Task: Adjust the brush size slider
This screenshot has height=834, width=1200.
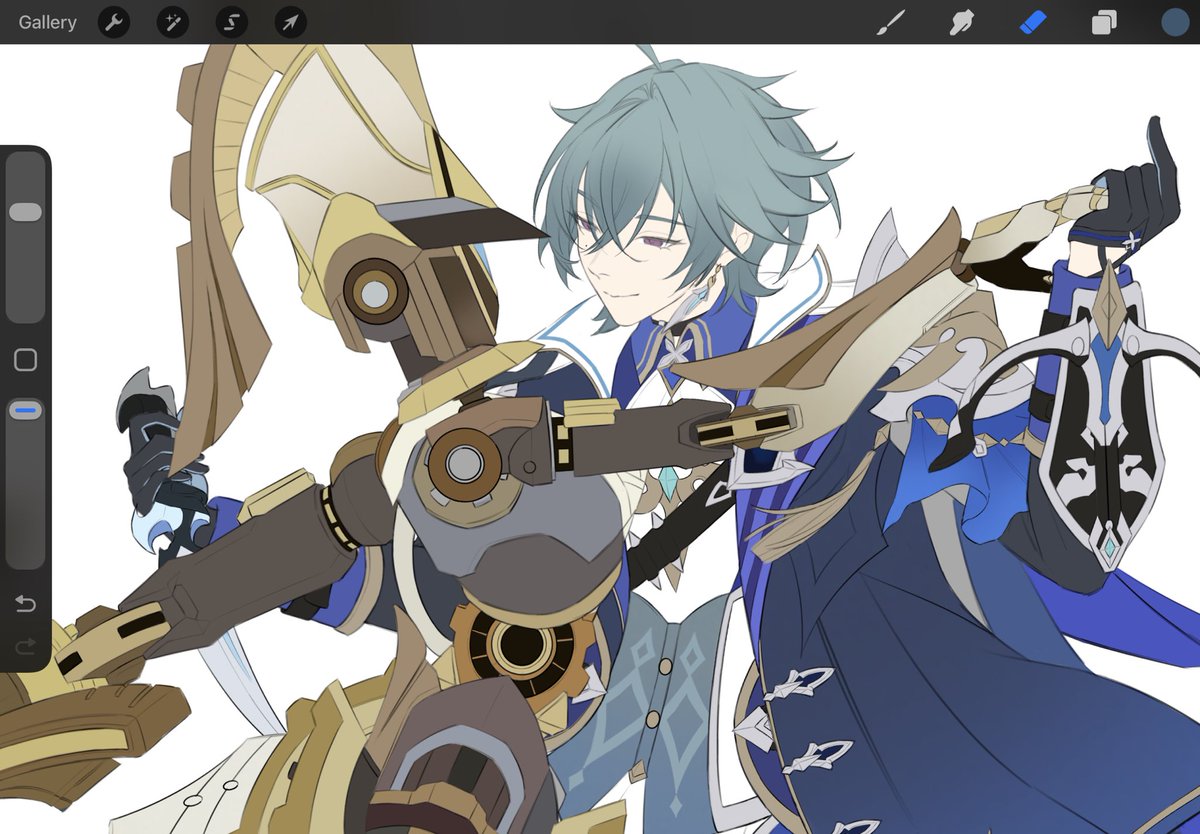Action: (25, 237)
